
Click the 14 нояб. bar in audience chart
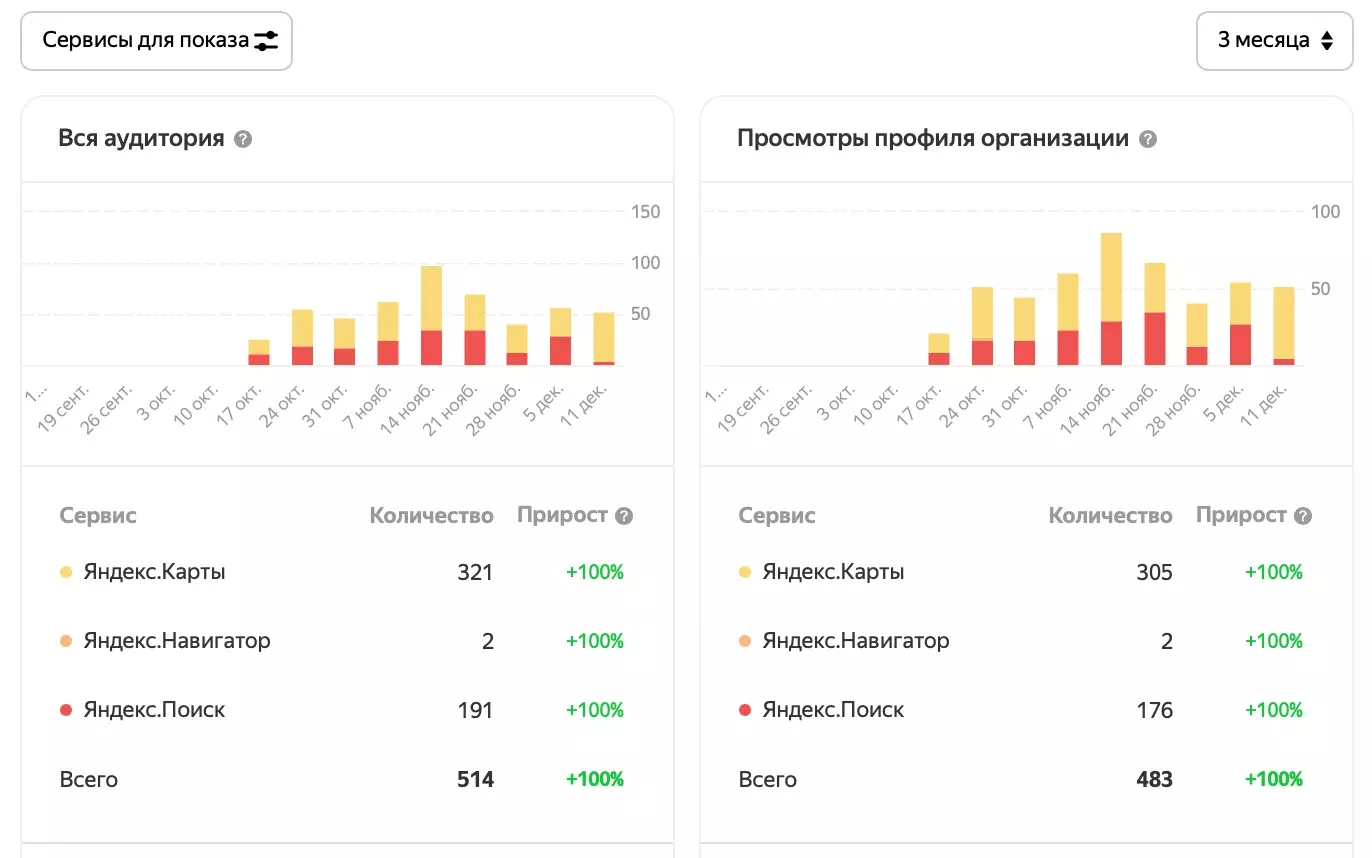coord(431,315)
